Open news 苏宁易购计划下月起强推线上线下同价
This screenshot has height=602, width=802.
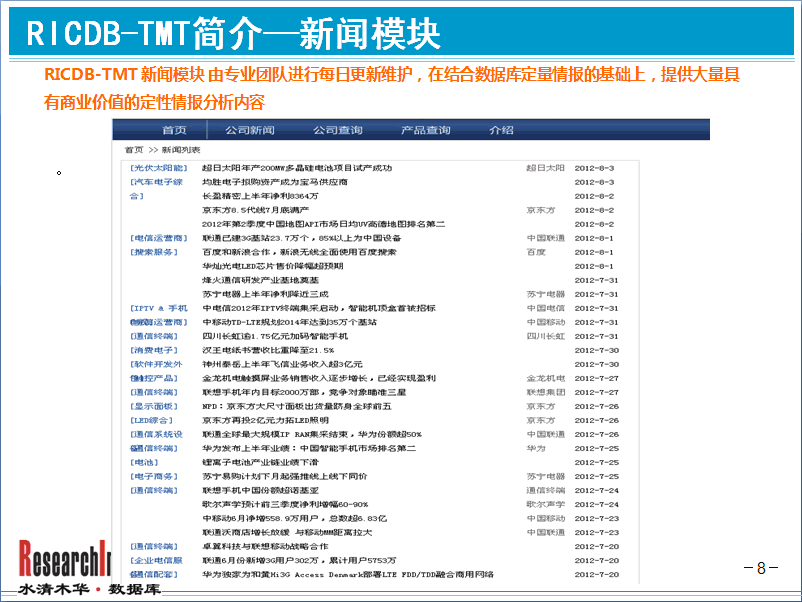(284, 476)
